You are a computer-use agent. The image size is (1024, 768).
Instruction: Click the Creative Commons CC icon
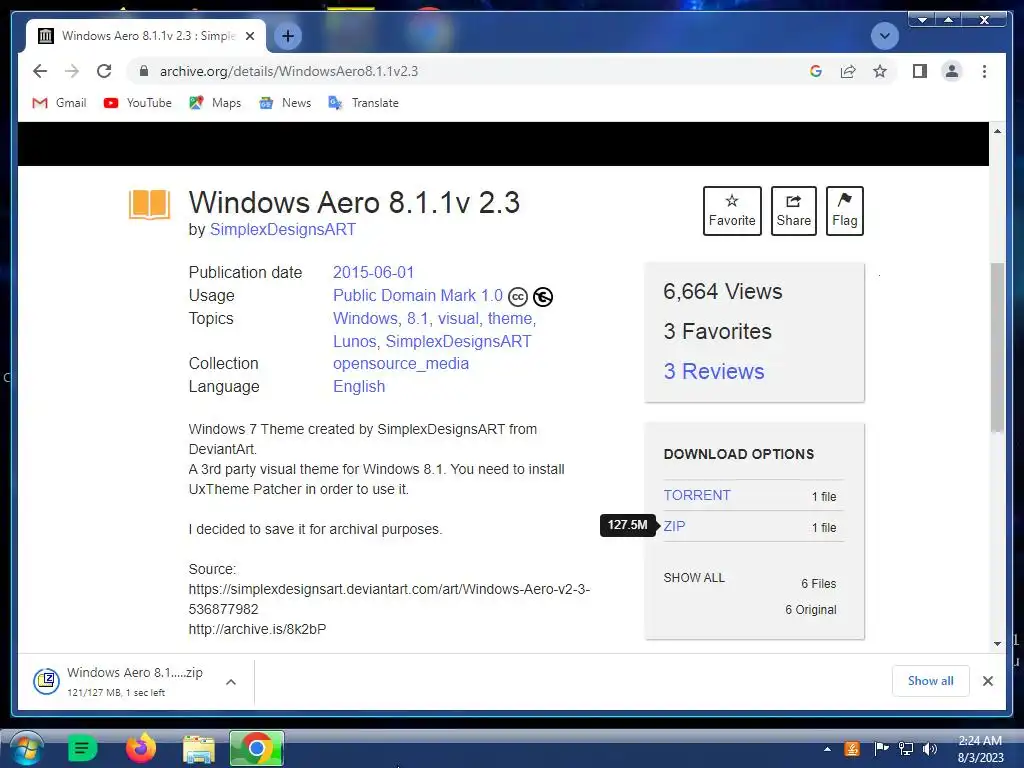(x=518, y=296)
